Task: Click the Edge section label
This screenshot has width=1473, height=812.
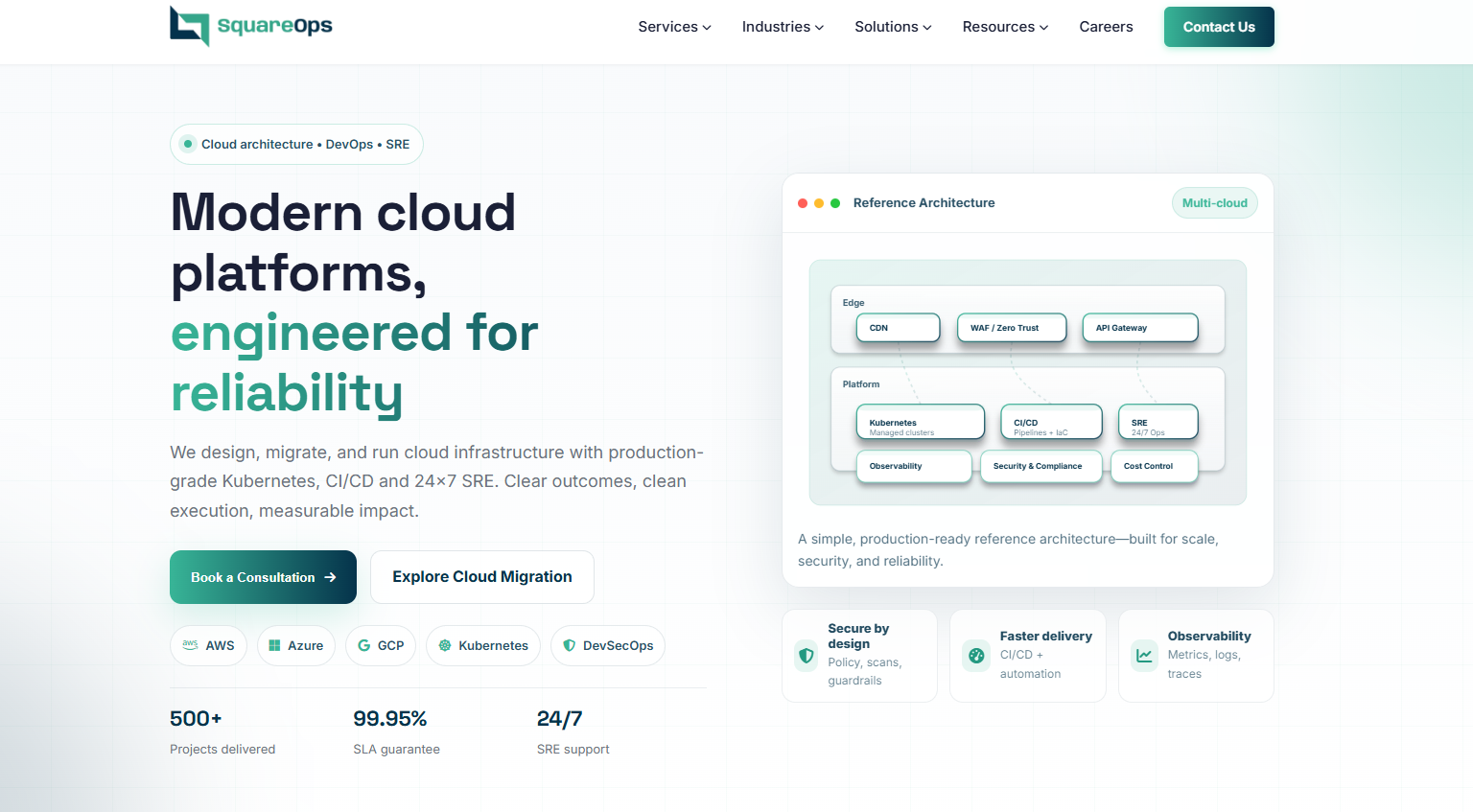Action: (x=853, y=303)
